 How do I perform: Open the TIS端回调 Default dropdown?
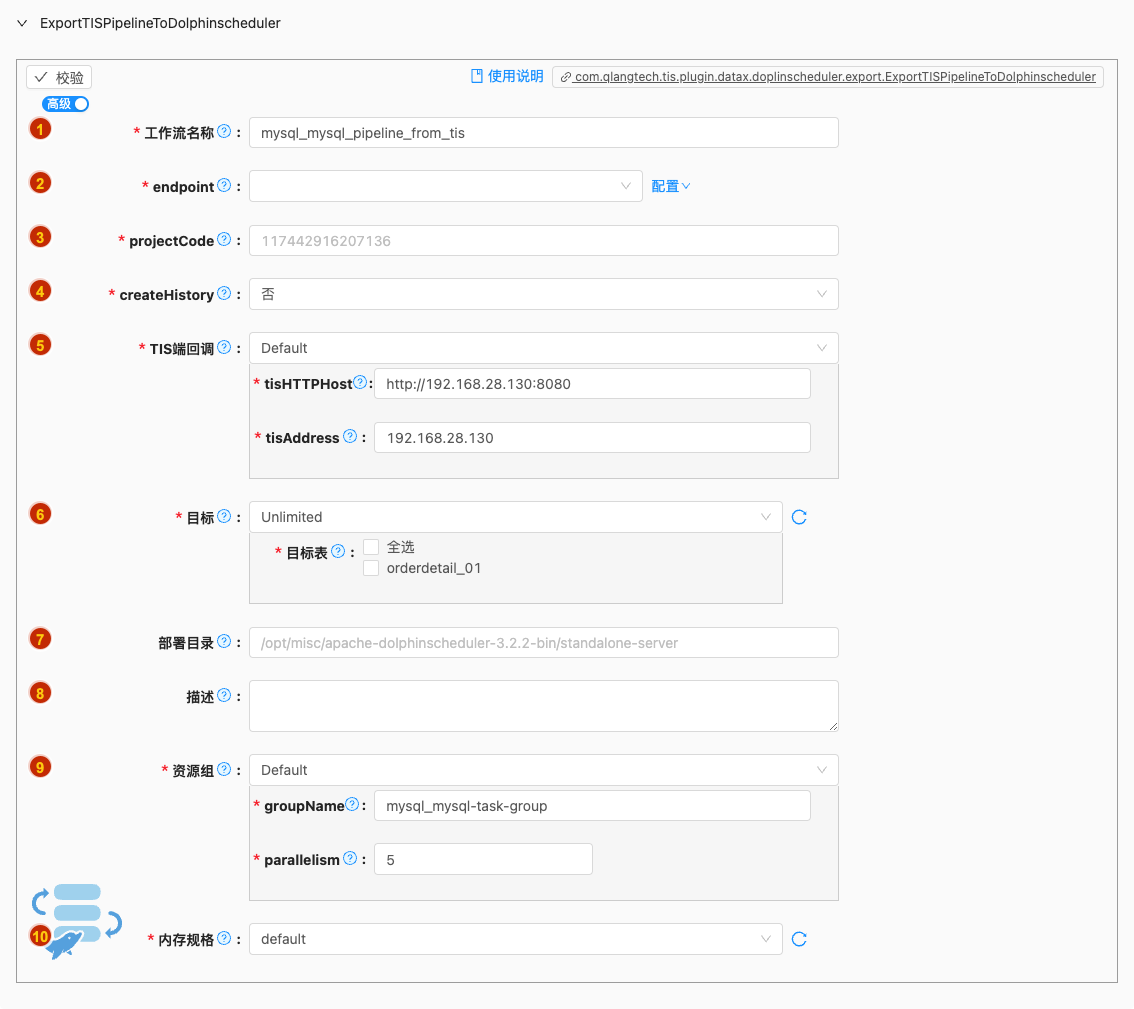[543, 348]
